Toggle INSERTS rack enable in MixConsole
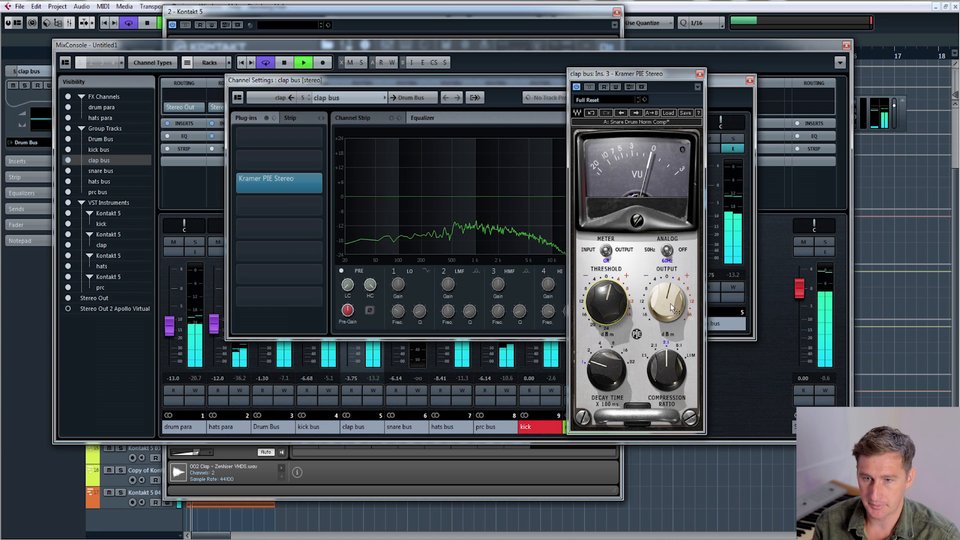The image size is (960, 540). [168, 123]
